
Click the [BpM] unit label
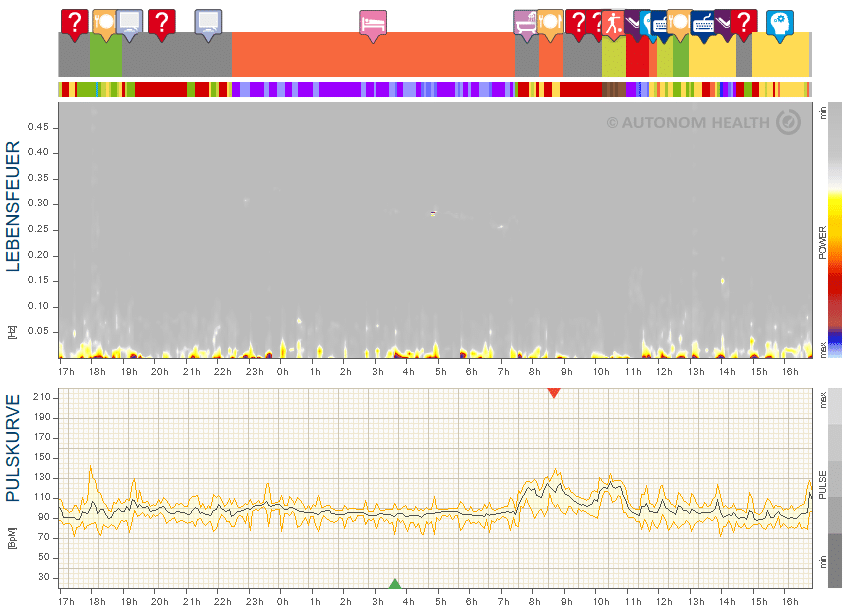tap(11, 538)
